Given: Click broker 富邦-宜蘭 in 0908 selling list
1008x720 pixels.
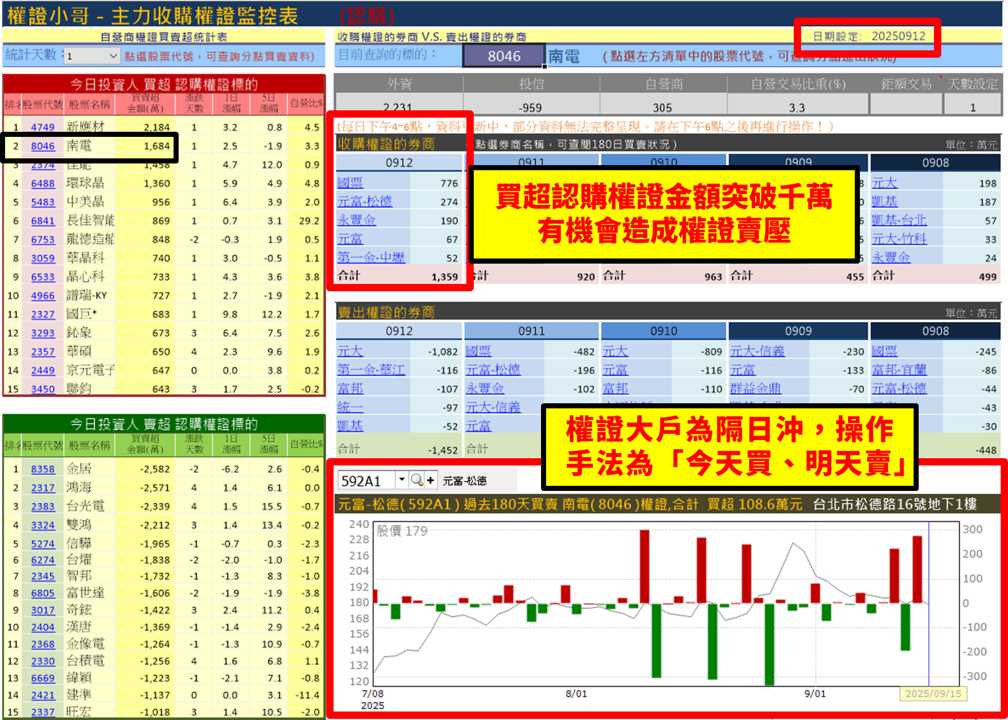Looking at the screenshot, I should (x=899, y=370).
